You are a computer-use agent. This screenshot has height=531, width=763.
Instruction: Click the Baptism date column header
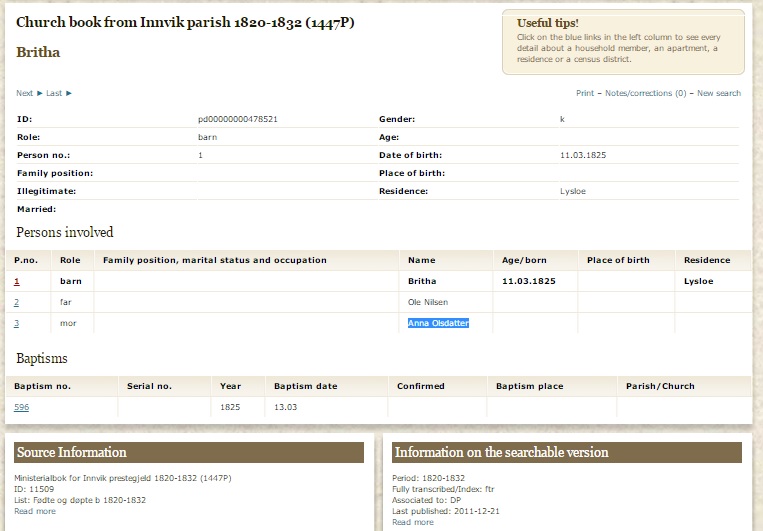(305, 386)
